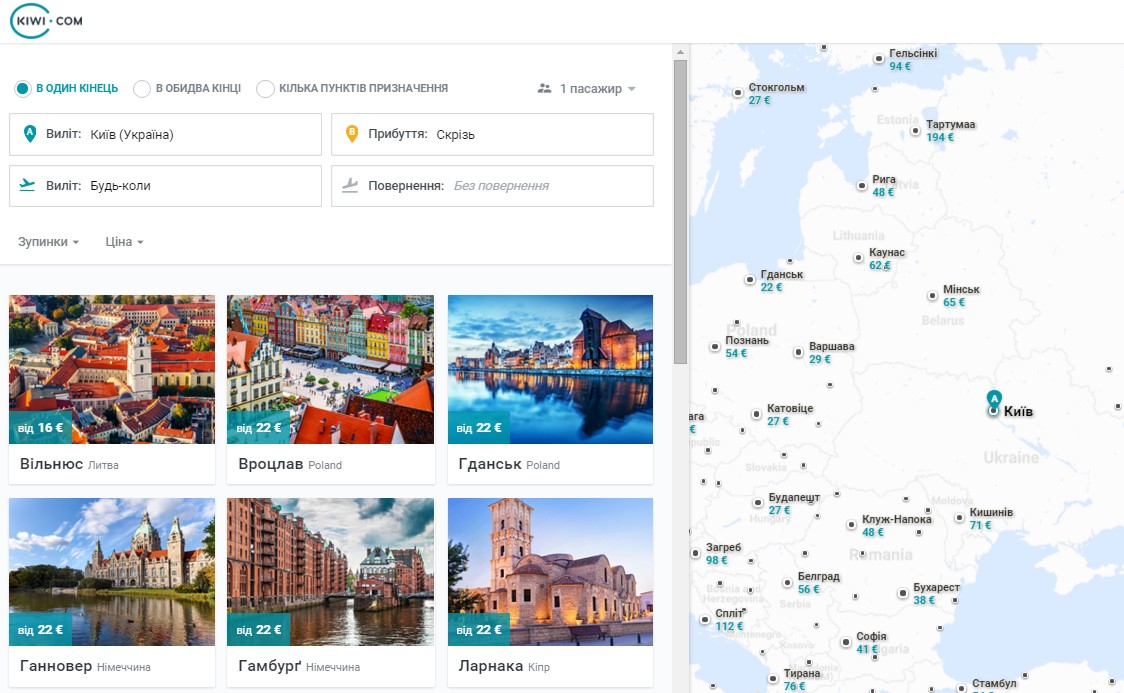This screenshot has height=693, width=1124.
Task: Open the Вроцлав destination photo card
Action: click(330, 369)
